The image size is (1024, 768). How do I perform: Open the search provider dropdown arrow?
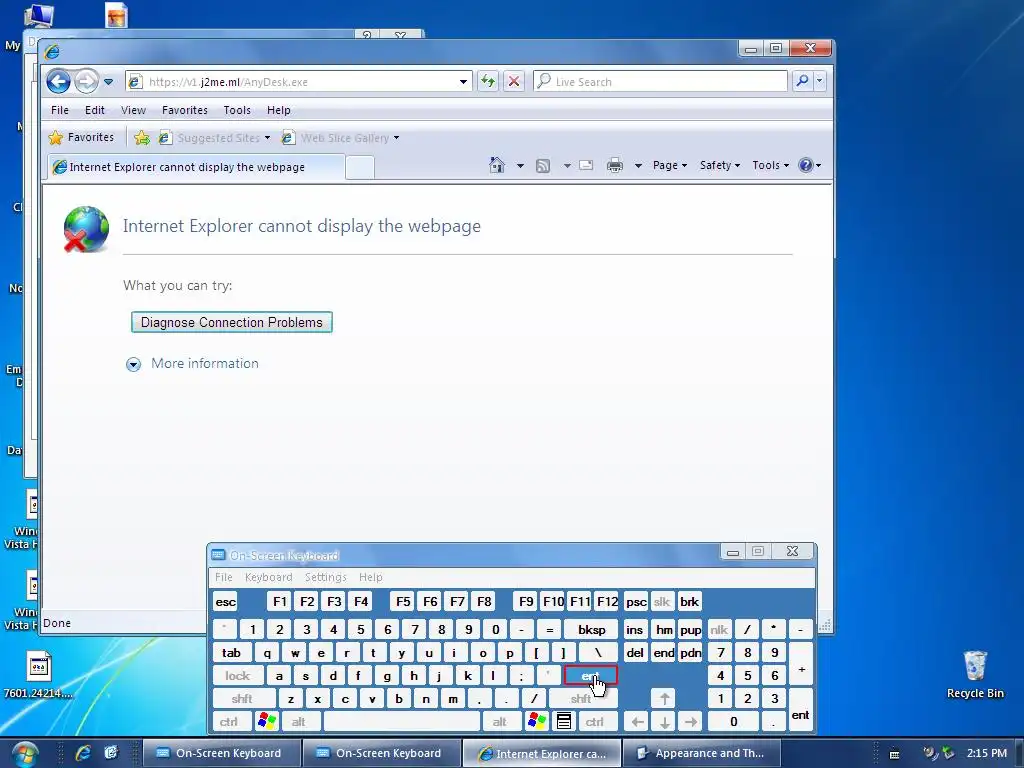point(820,81)
